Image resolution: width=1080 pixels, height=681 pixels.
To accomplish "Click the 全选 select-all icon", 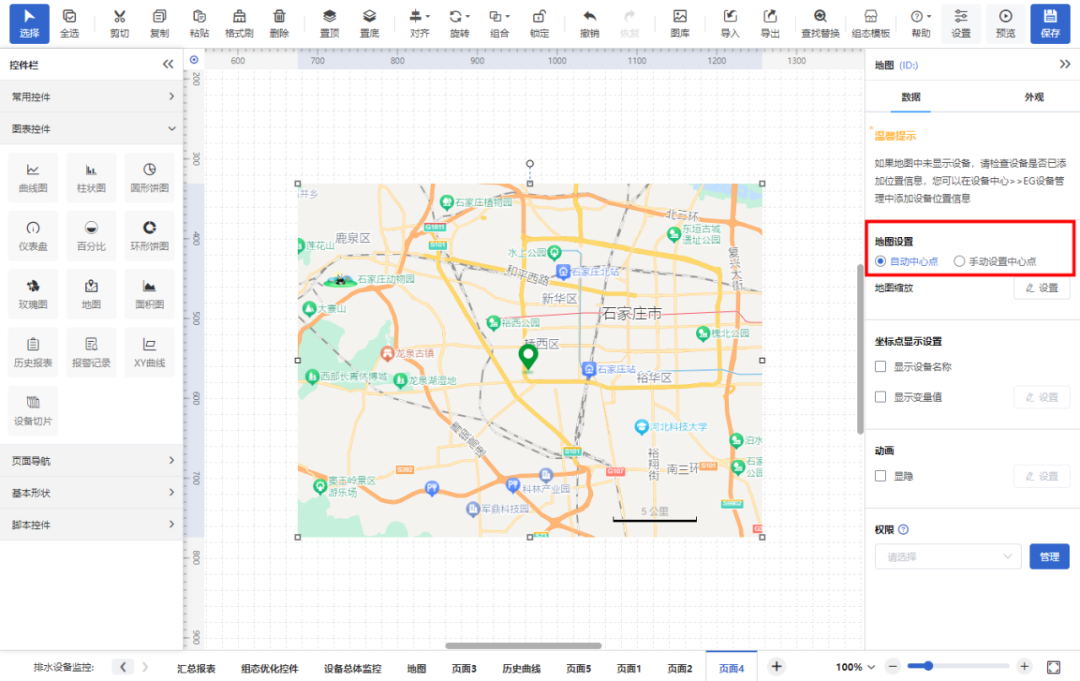I will click(70, 23).
